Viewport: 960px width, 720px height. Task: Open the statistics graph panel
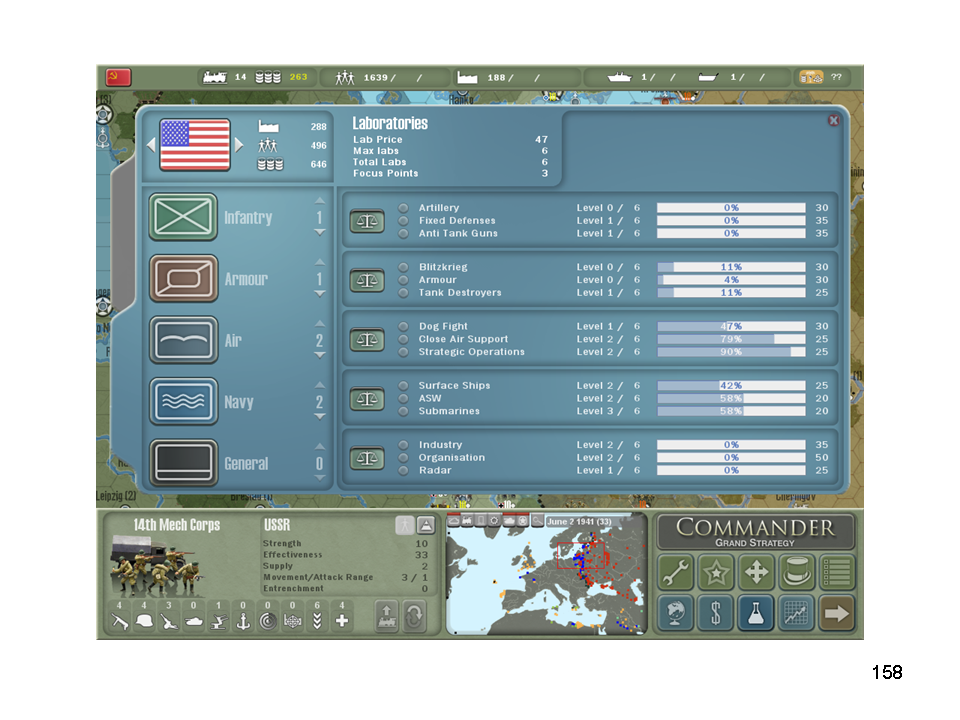point(796,612)
